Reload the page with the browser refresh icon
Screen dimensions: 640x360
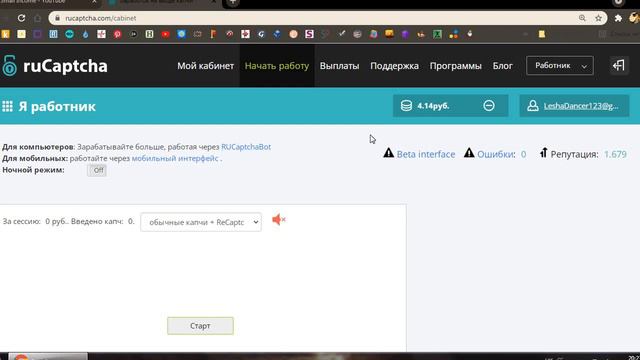pyautogui.click(x=21, y=18)
